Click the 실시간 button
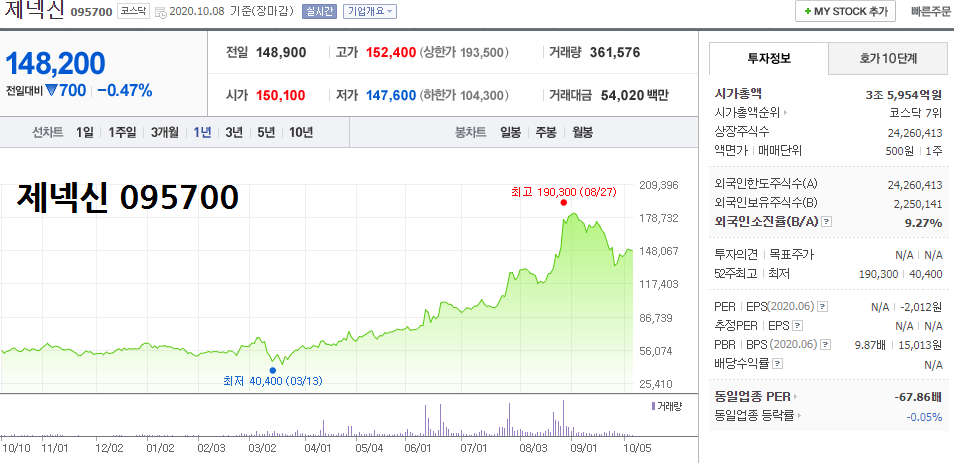The height and width of the screenshot is (463, 954). pos(319,12)
